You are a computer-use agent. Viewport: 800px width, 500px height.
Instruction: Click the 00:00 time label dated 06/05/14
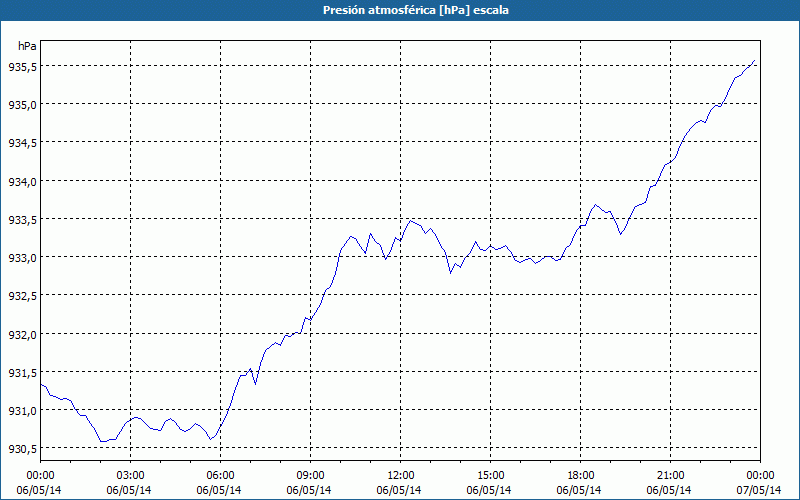[x=40, y=476]
